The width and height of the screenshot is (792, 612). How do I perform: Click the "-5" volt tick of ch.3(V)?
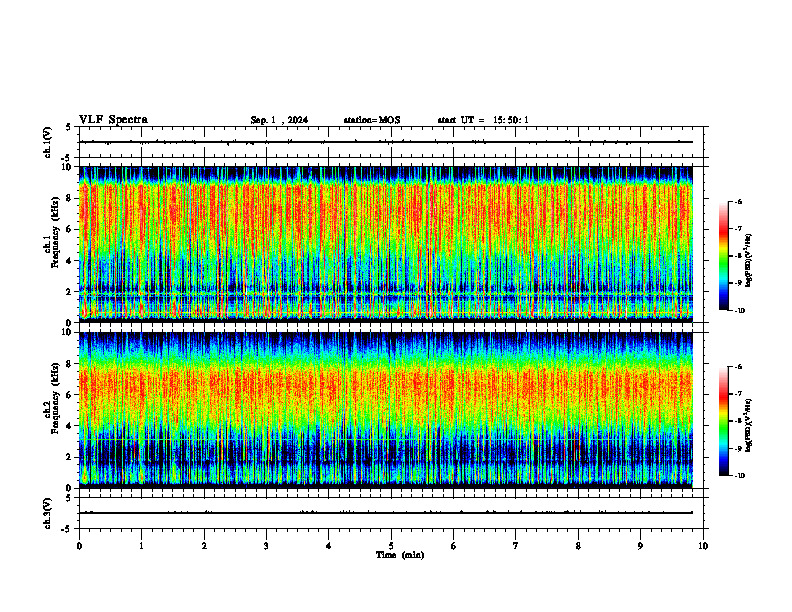click(x=67, y=529)
